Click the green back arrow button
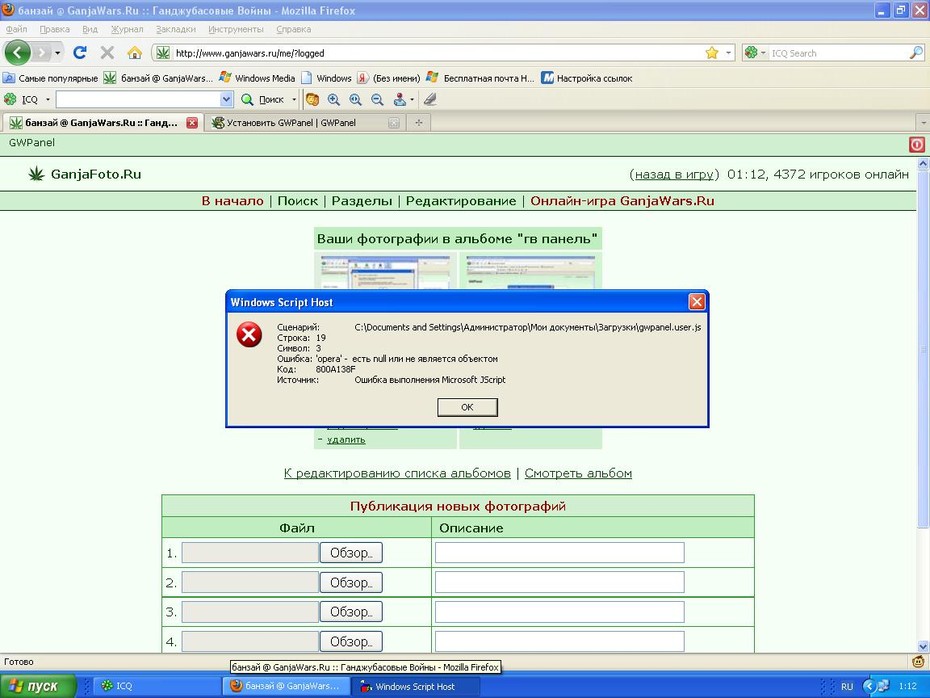 [x=17, y=53]
